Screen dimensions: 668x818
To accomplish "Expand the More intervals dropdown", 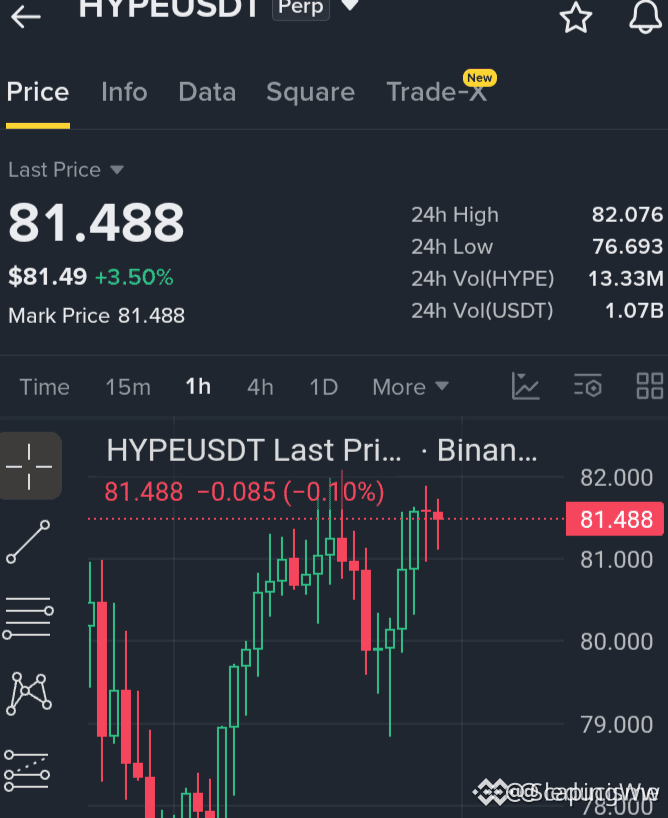I will coord(410,387).
